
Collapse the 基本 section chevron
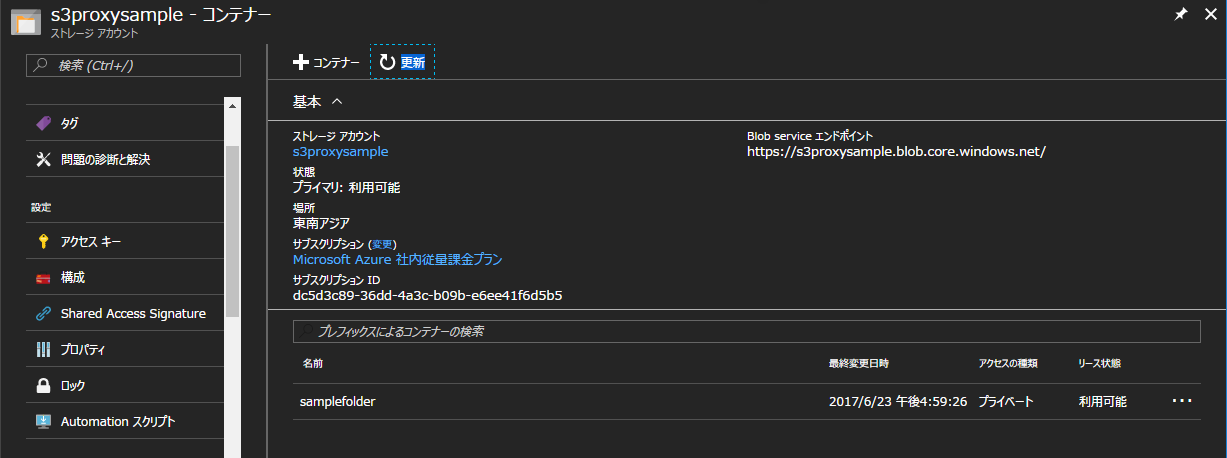coord(337,101)
